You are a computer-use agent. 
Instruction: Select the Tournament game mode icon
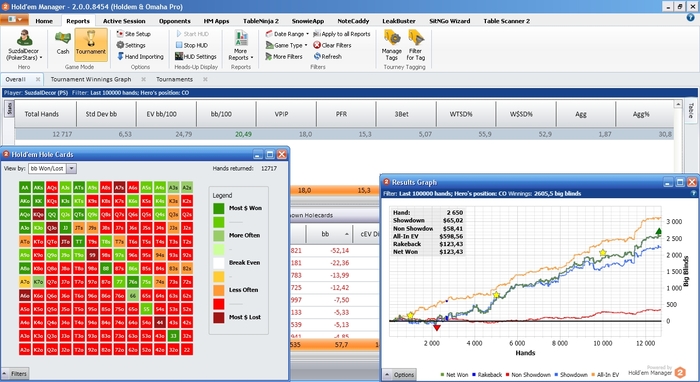pos(91,44)
